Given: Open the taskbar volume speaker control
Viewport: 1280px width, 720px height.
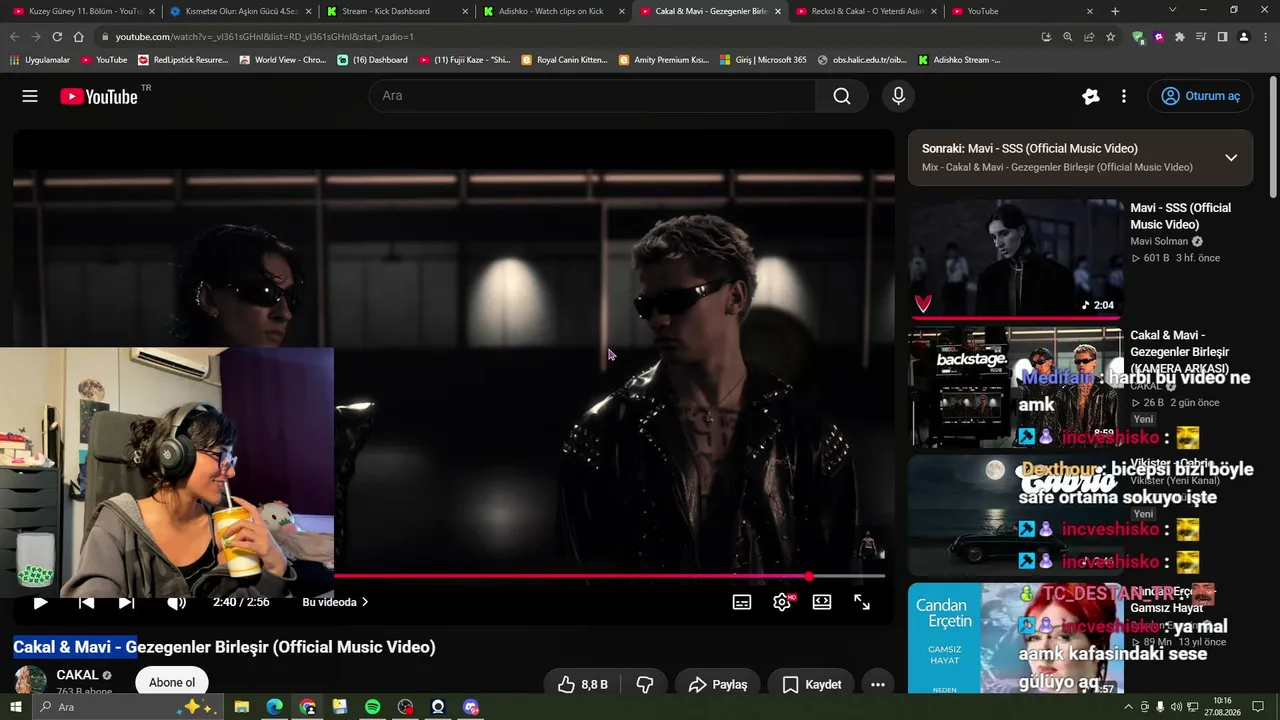Looking at the screenshot, I should (x=1177, y=707).
